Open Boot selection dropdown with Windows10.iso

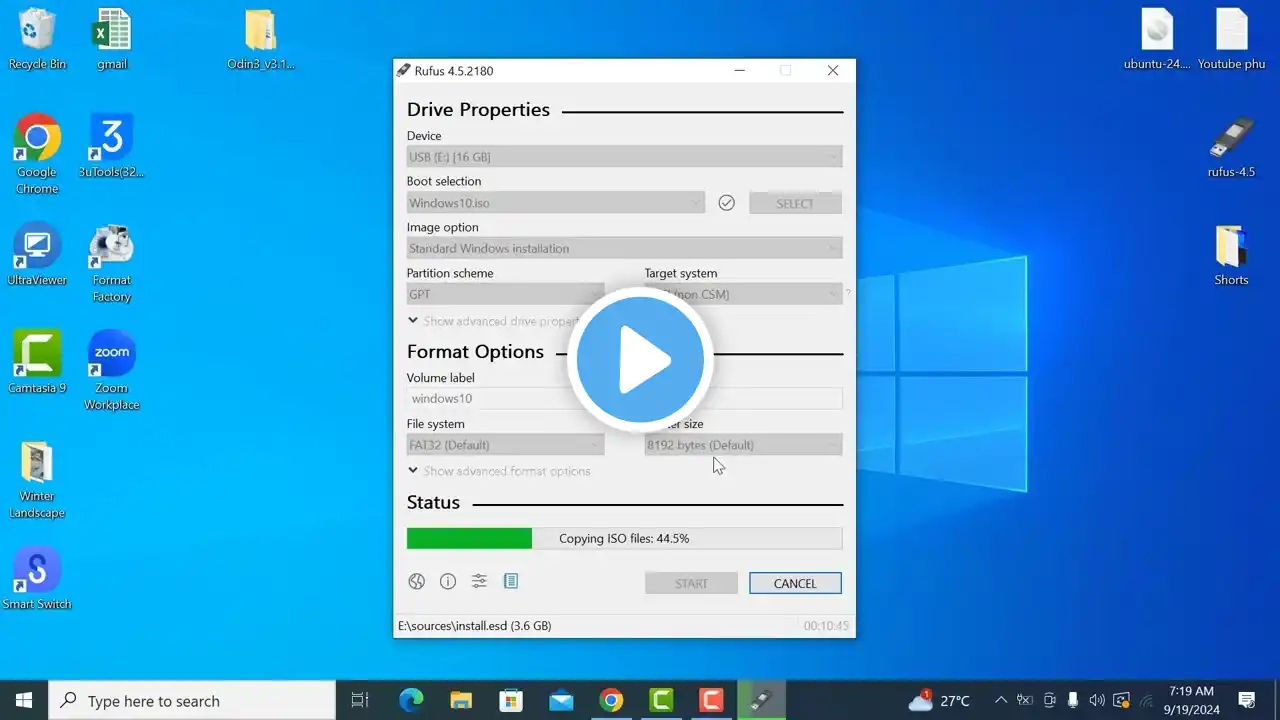556,203
